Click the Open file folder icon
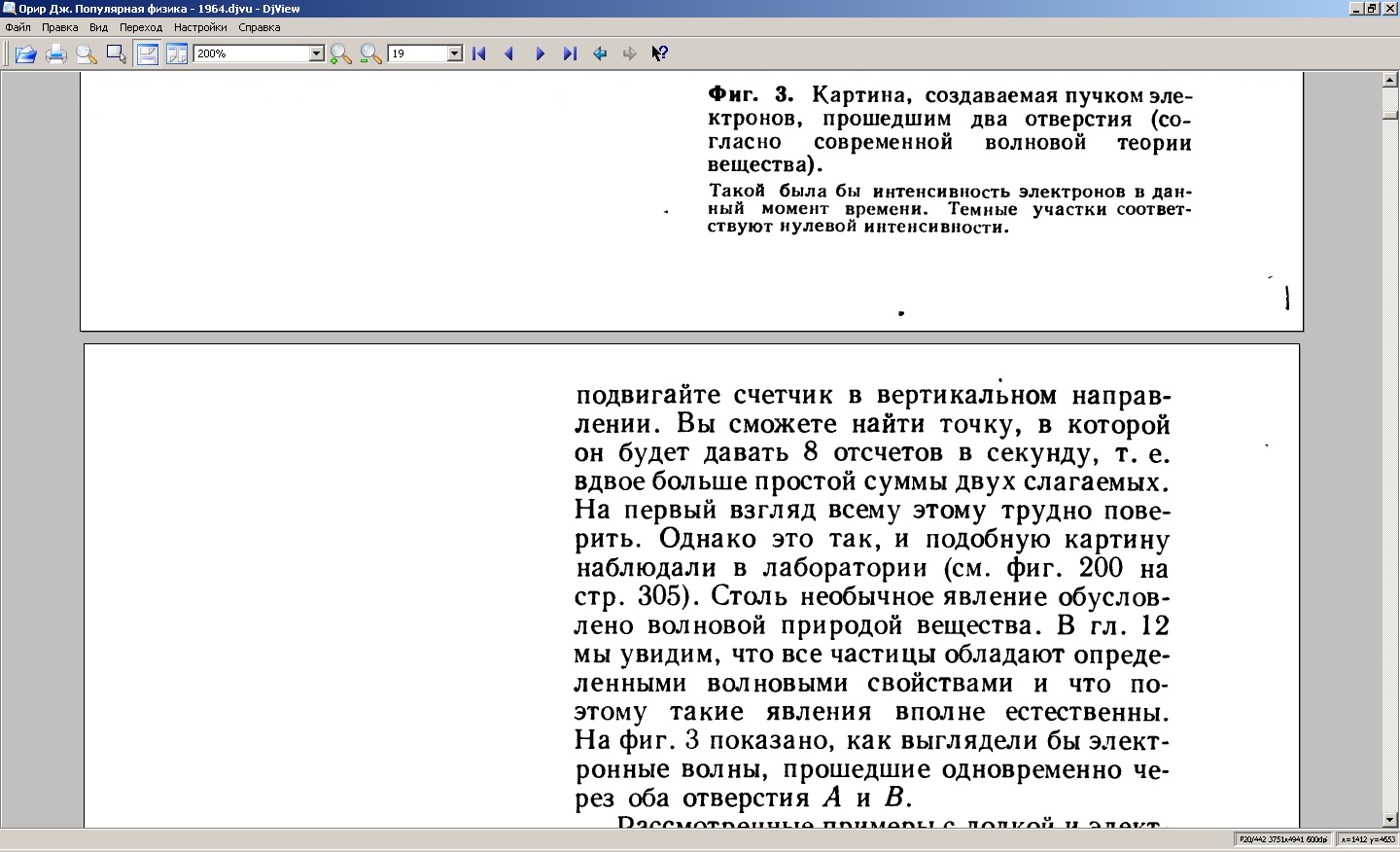The height and width of the screenshot is (852, 1400). [x=26, y=54]
